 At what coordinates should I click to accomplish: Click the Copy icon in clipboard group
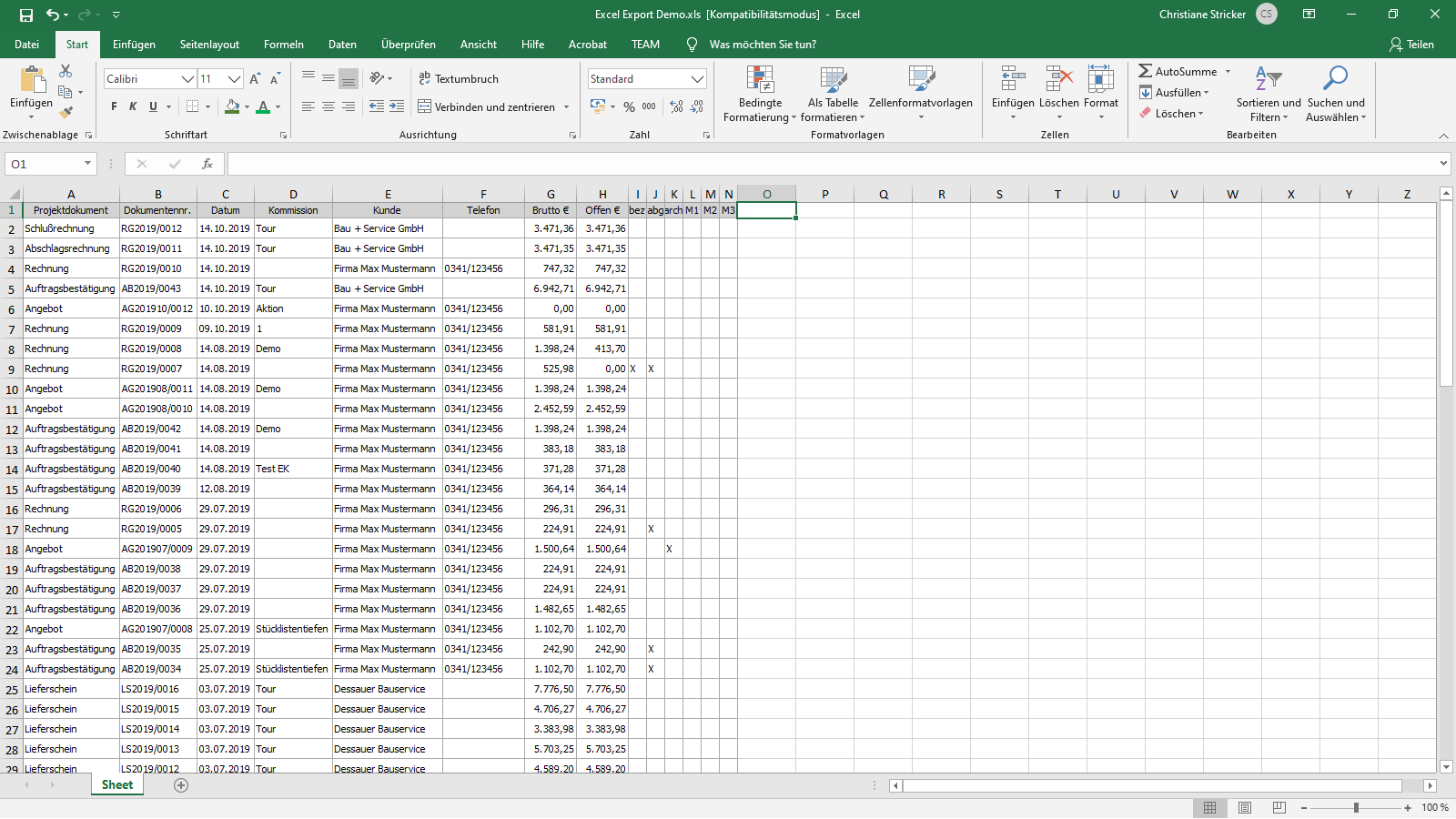(x=65, y=92)
